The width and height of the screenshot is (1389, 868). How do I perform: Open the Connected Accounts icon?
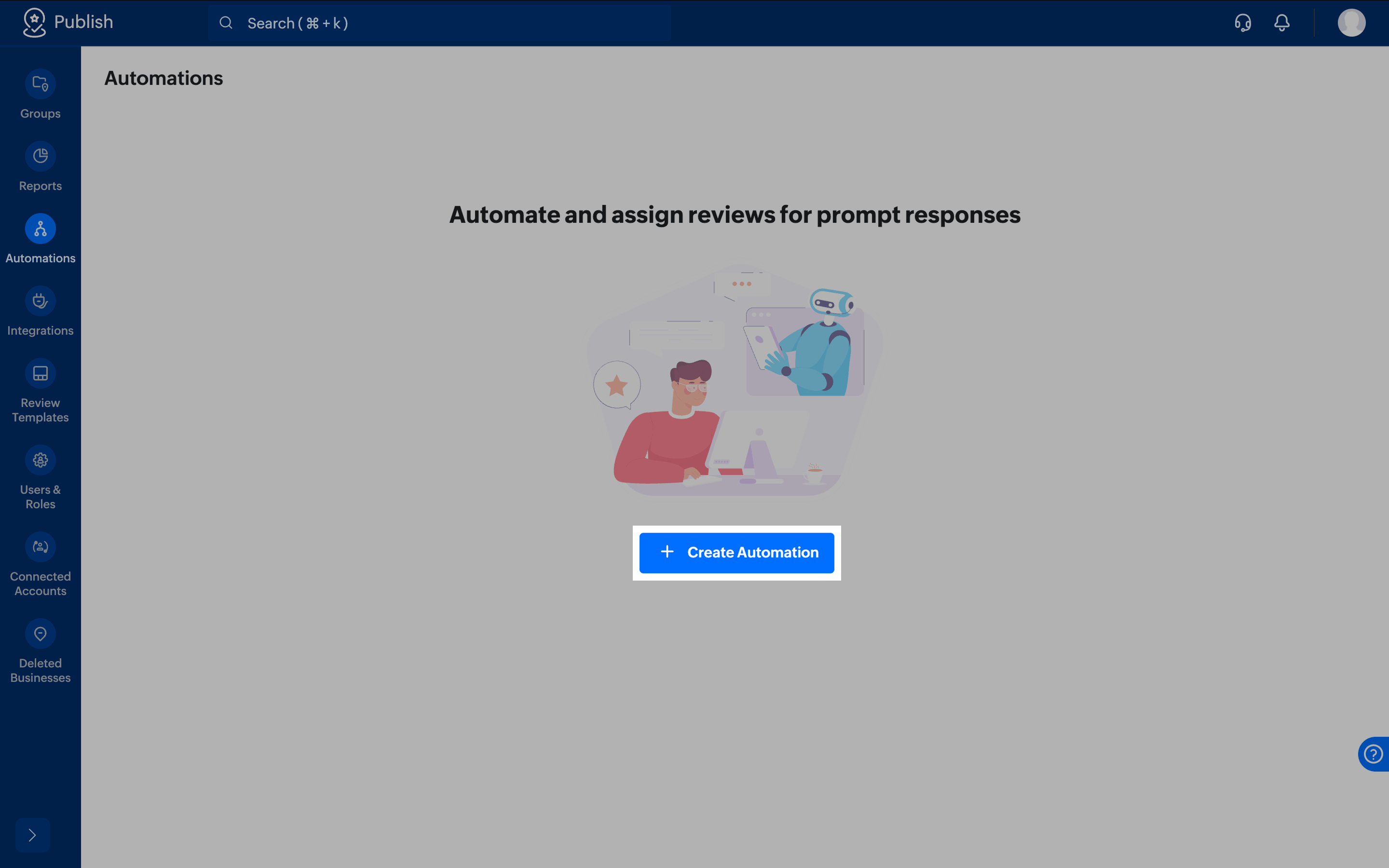pos(40,546)
